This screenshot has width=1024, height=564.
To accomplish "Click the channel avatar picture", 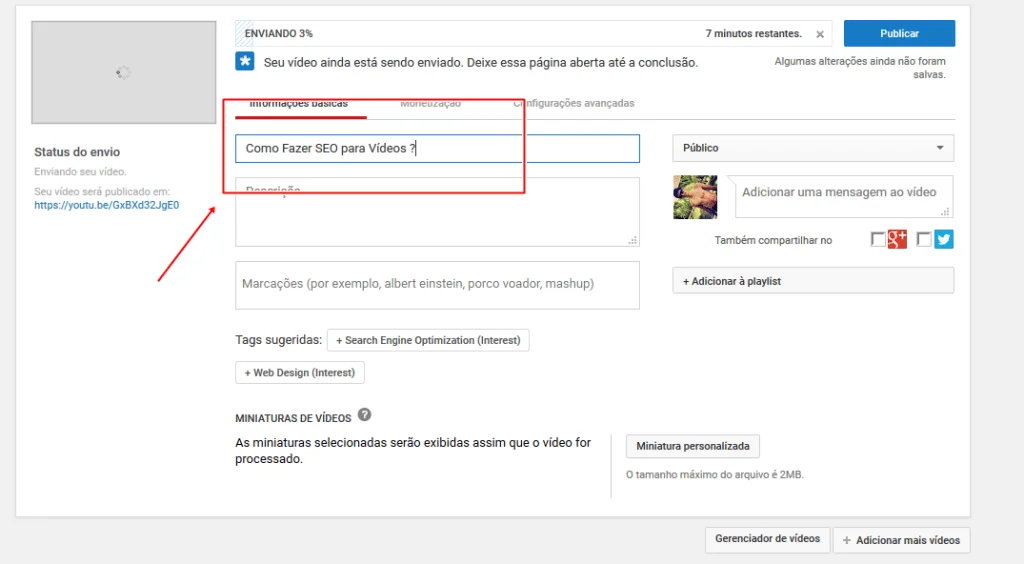I will coord(695,196).
